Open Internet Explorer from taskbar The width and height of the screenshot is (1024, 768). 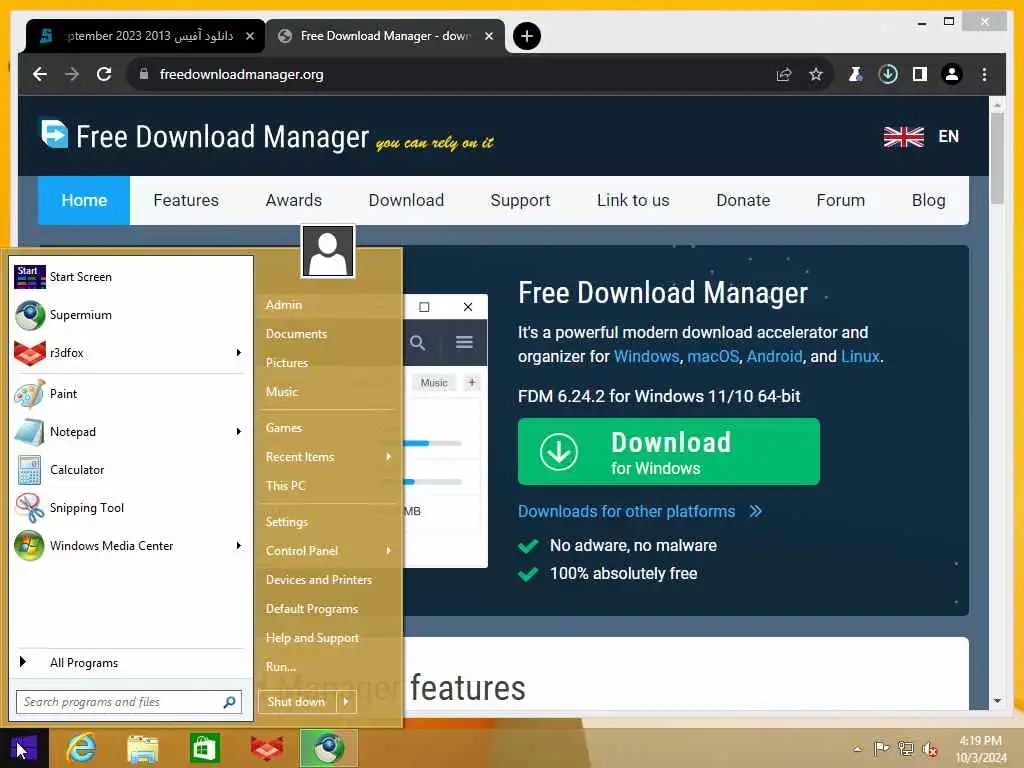82,748
